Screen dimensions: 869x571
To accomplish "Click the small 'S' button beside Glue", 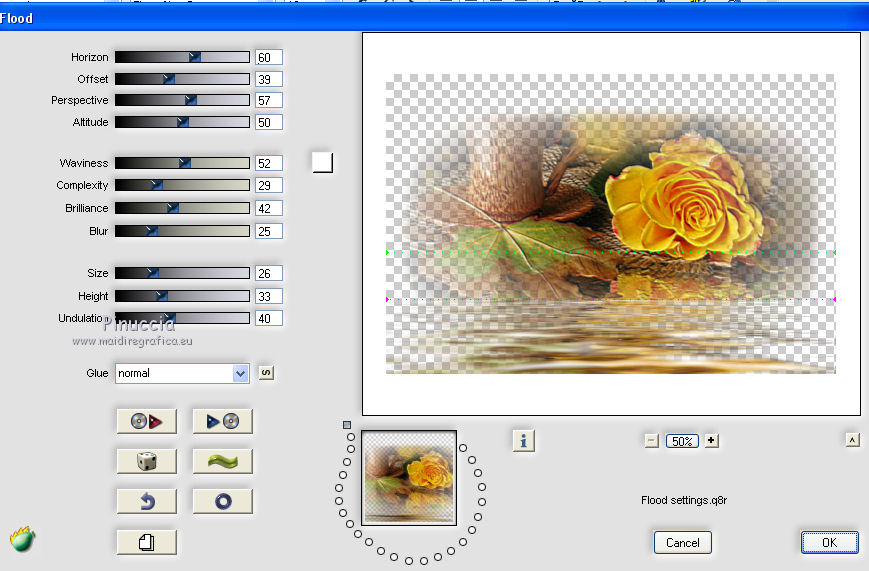I will pyautogui.click(x=266, y=373).
